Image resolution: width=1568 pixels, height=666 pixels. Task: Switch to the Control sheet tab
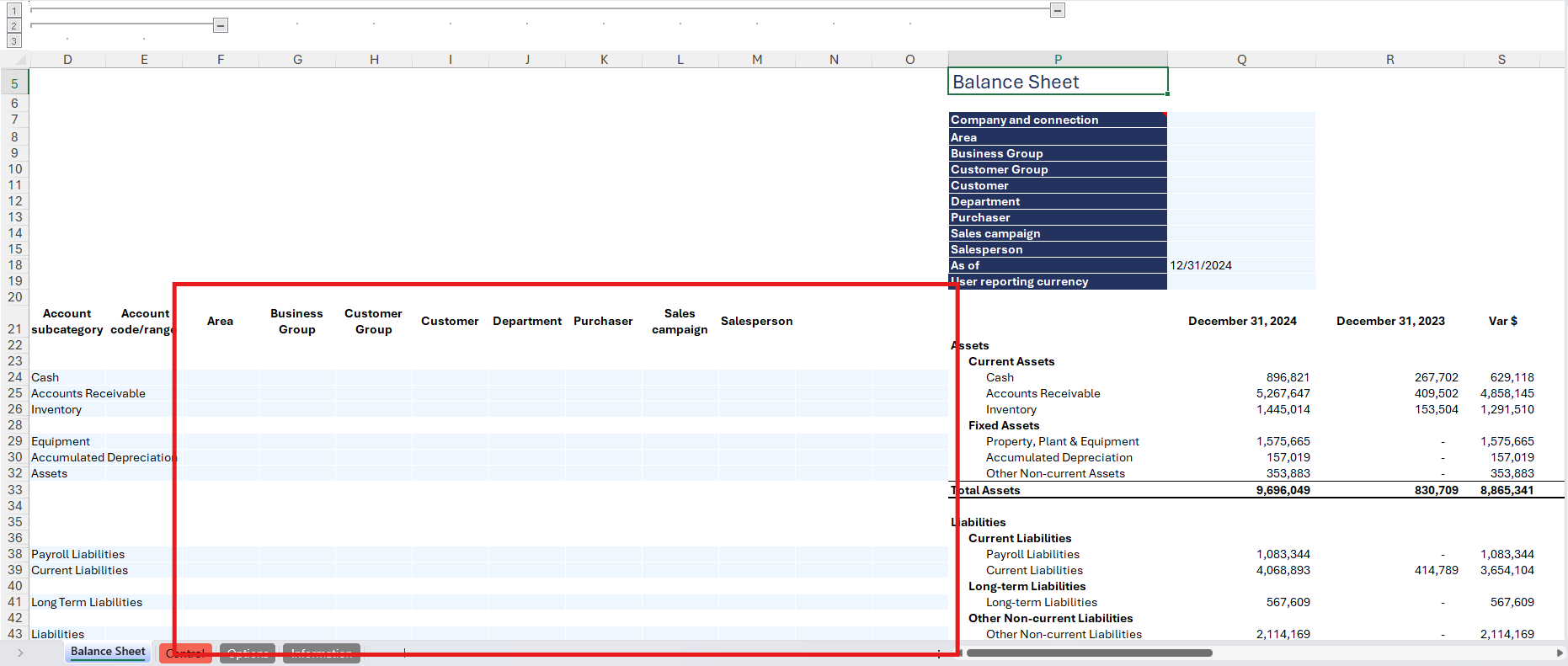tap(185, 653)
